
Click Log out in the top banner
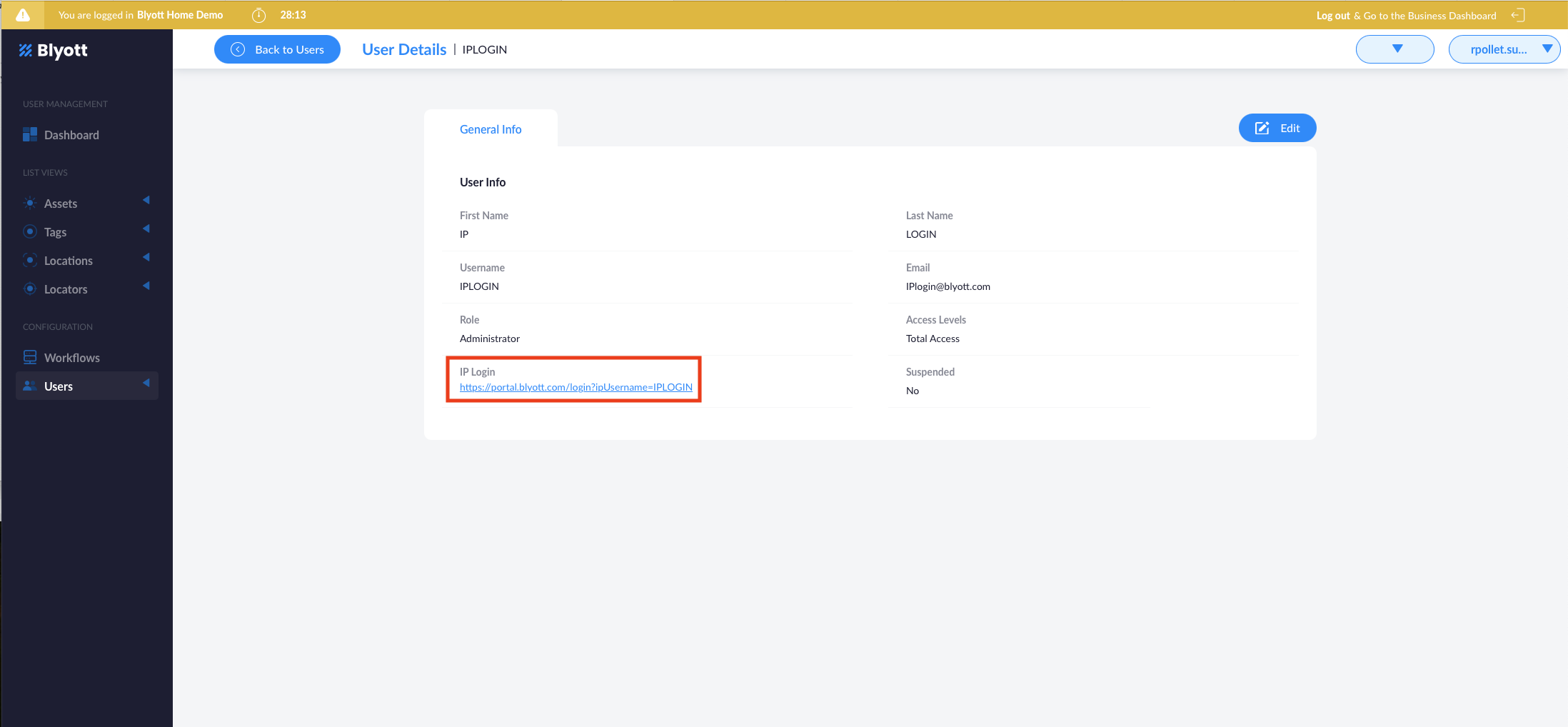tap(1333, 15)
